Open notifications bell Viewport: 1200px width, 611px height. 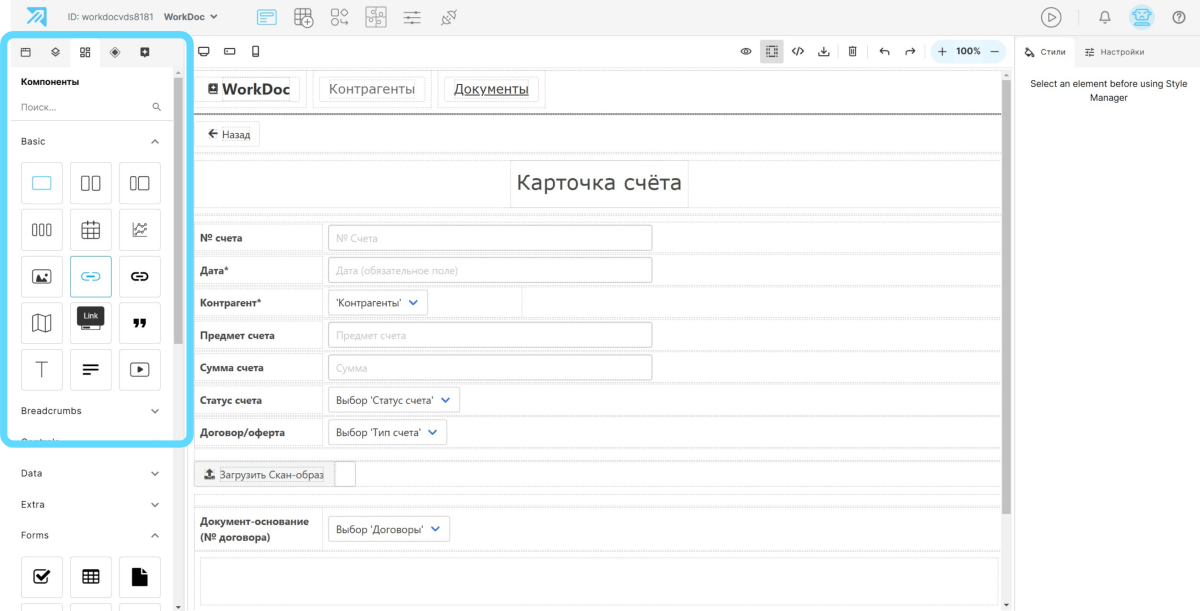[1105, 17]
